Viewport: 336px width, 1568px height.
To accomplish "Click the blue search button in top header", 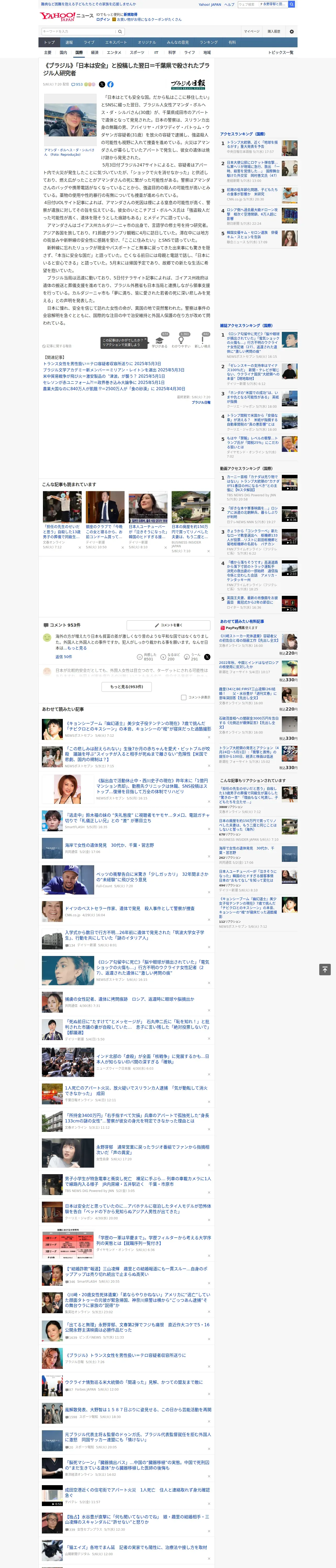I will click(292, 4).
